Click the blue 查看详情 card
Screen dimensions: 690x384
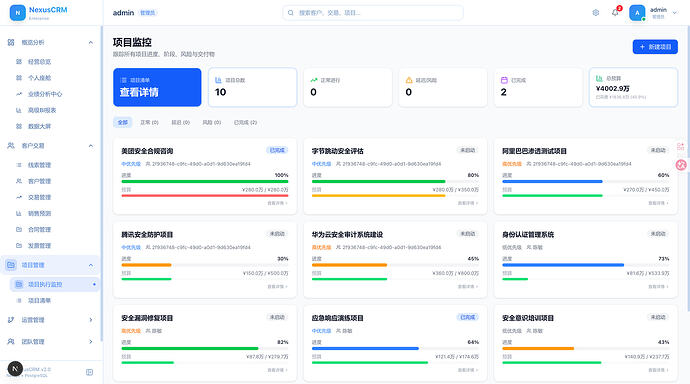coord(157,87)
